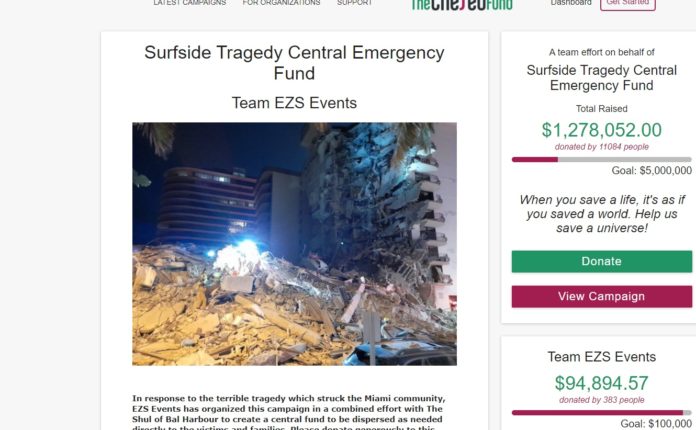The image size is (696, 430).
Task: Click the $5,000,000 goal progress bar
Action: [601, 160]
